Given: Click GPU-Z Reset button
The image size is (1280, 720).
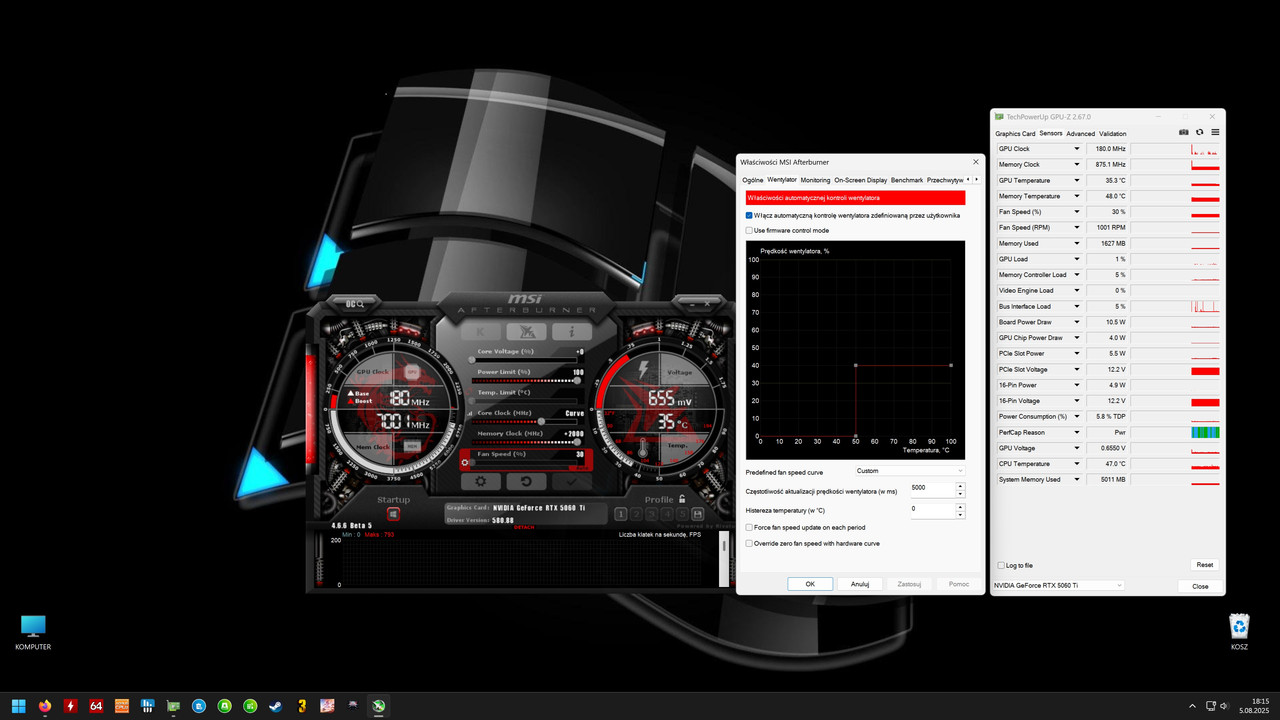Looking at the screenshot, I should click(x=1205, y=565).
